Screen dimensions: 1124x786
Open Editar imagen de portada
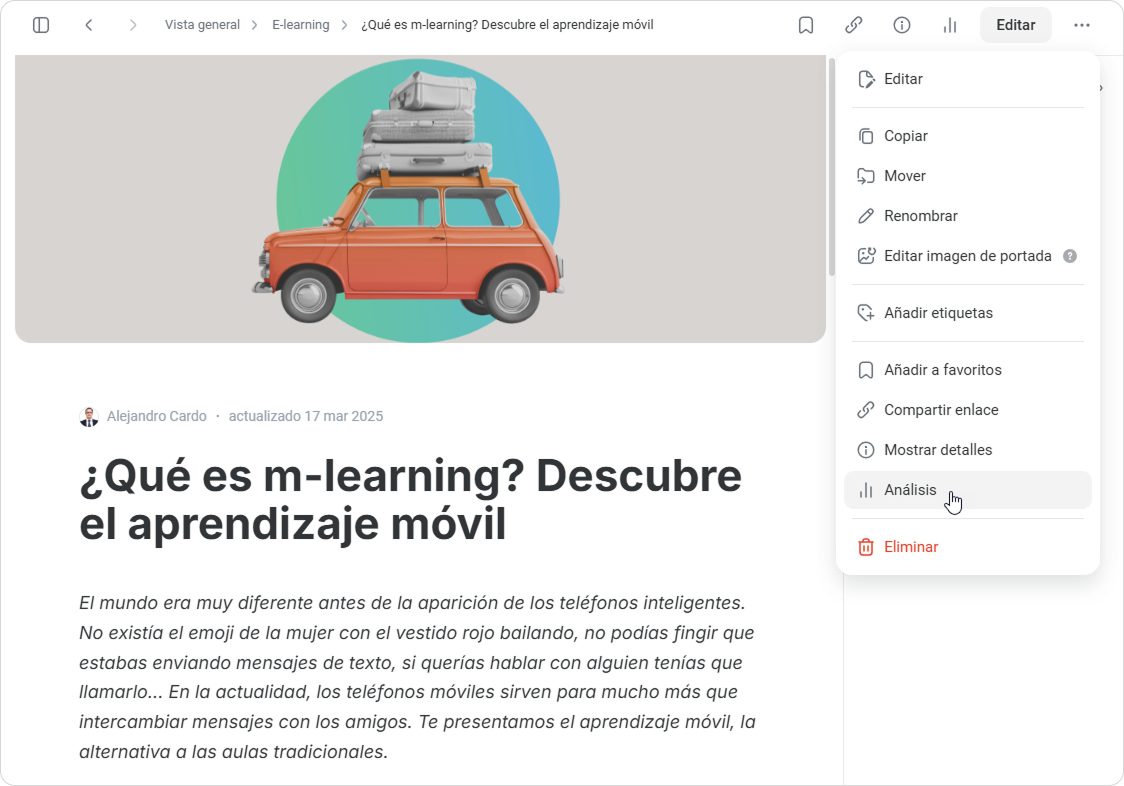(967, 256)
